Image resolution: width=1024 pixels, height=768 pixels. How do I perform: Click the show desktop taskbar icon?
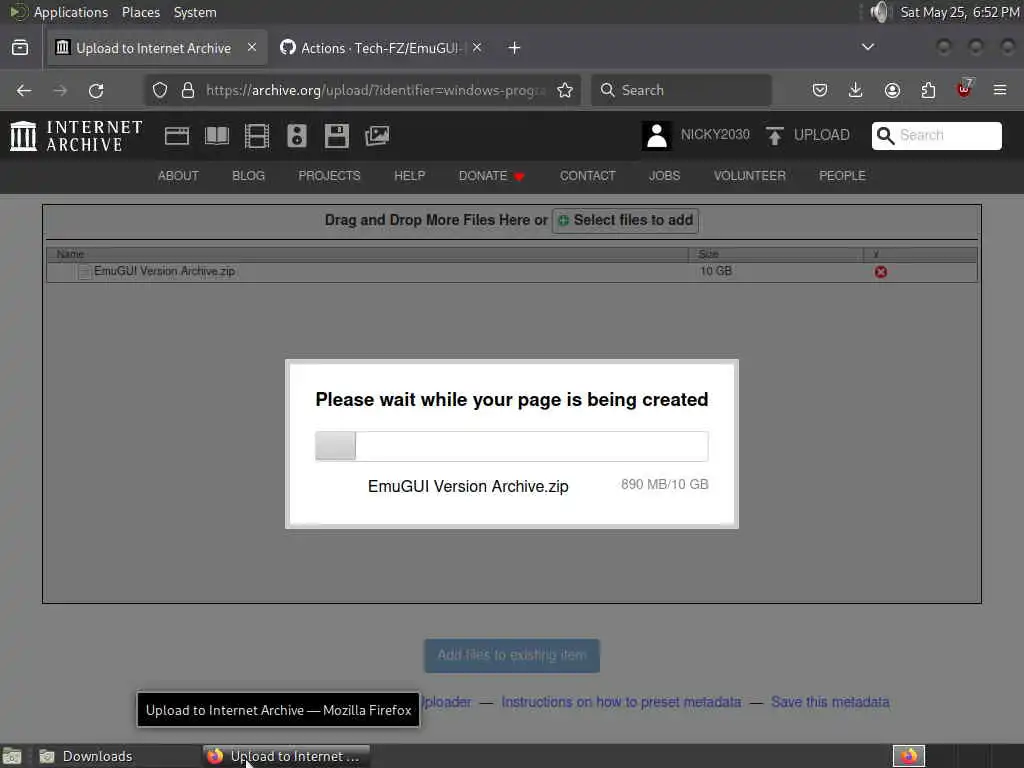pos(12,756)
